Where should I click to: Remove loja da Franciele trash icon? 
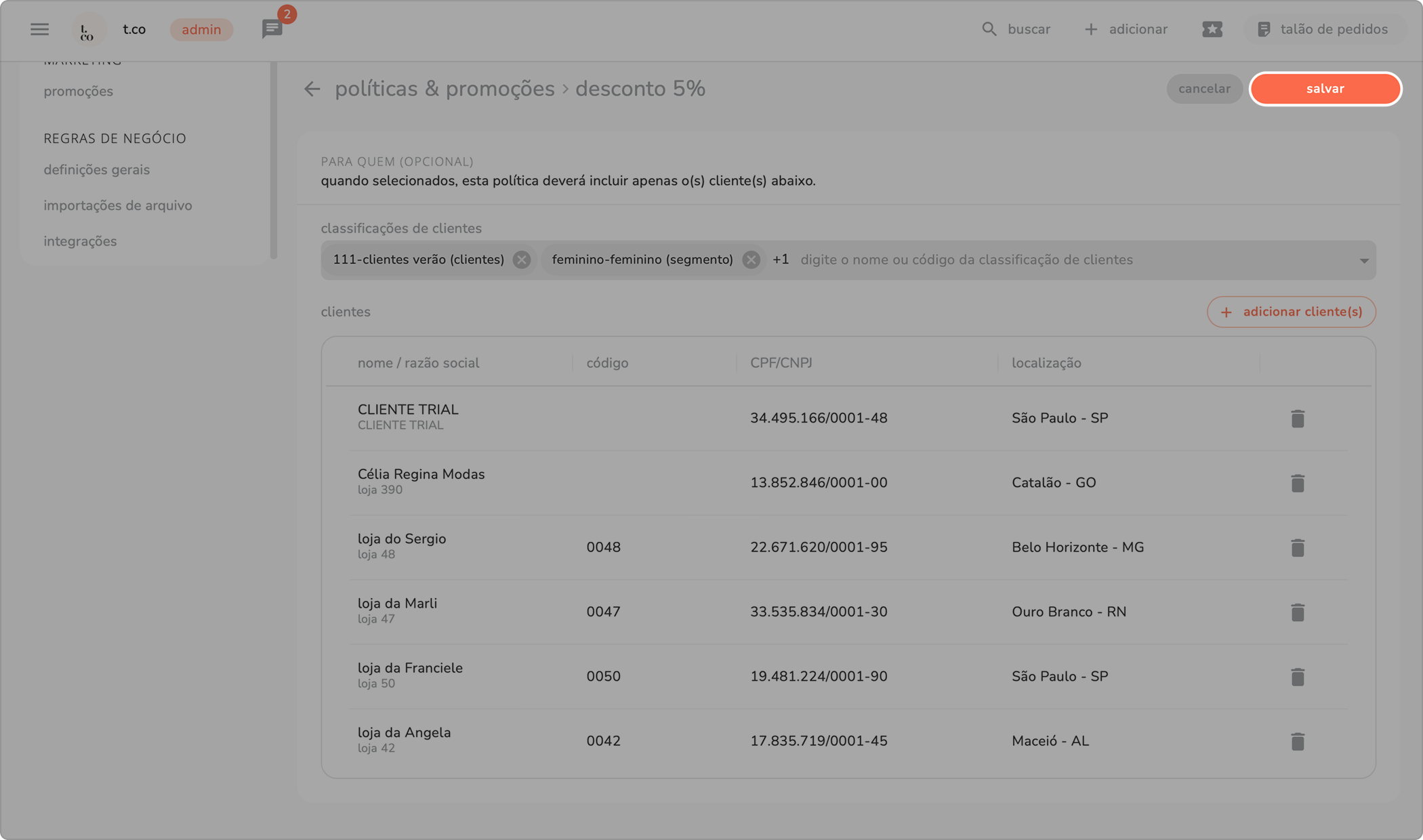(x=1297, y=677)
